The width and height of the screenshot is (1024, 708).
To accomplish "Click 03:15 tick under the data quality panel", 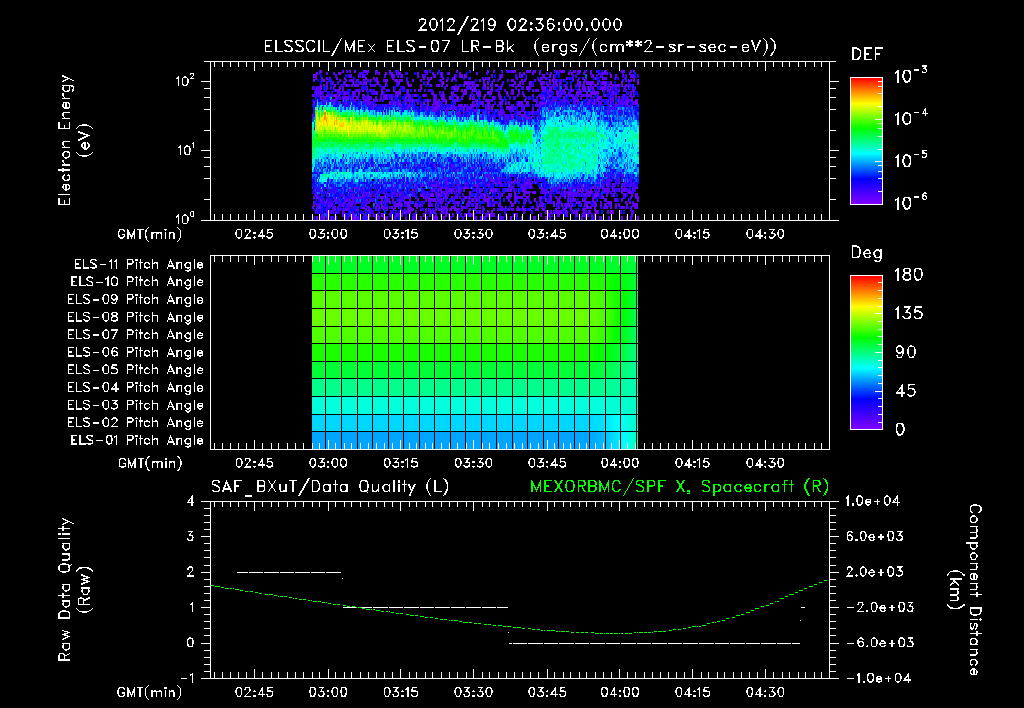I will [x=400, y=692].
